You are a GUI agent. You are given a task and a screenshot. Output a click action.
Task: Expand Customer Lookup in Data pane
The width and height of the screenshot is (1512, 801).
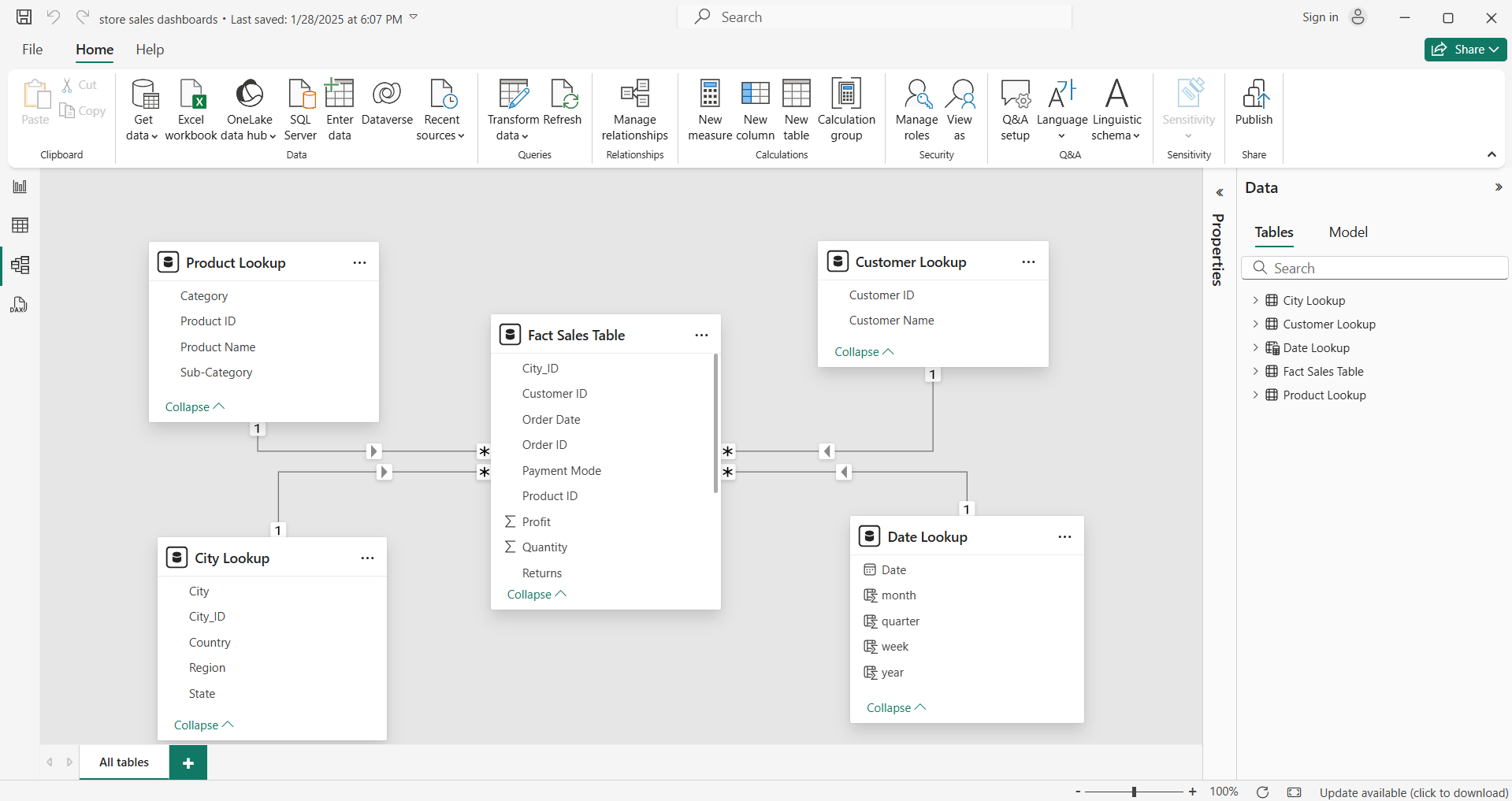(x=1256, y=324)
